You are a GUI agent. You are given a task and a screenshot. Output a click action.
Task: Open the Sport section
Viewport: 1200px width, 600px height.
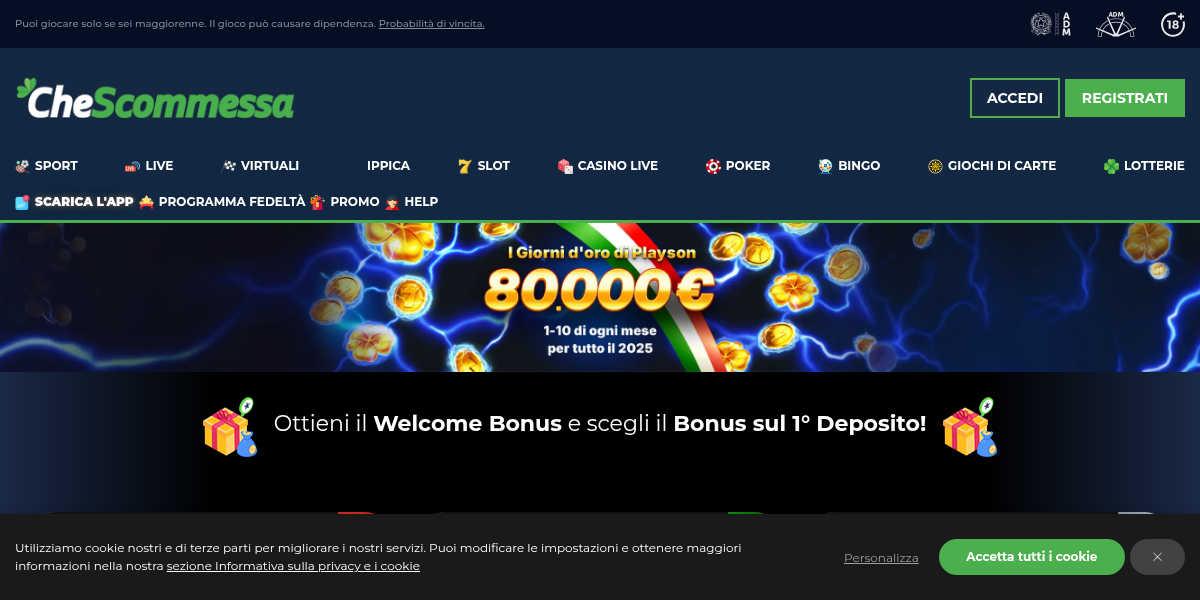(46, 166)
